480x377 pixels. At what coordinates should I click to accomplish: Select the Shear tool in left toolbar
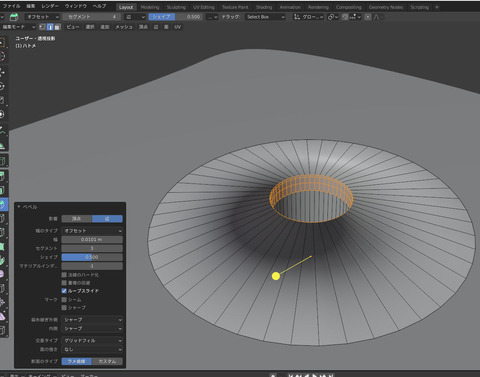[x=3, y=316]
